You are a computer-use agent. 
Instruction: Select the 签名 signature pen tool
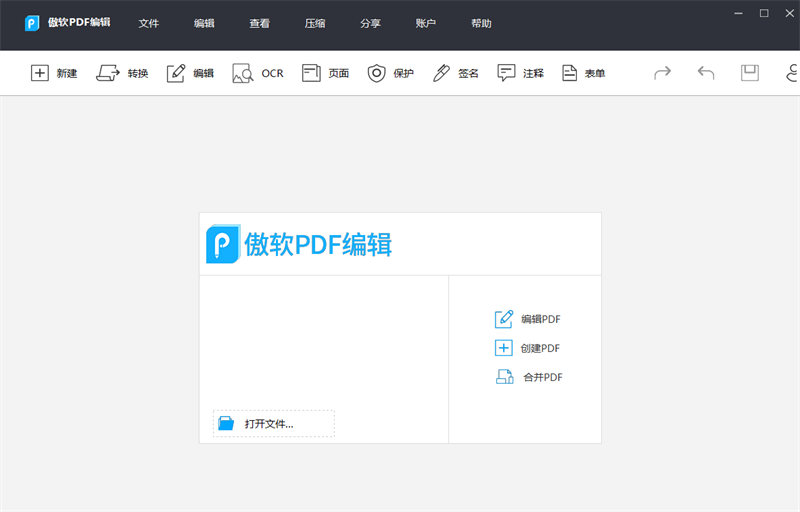point(455,73)
